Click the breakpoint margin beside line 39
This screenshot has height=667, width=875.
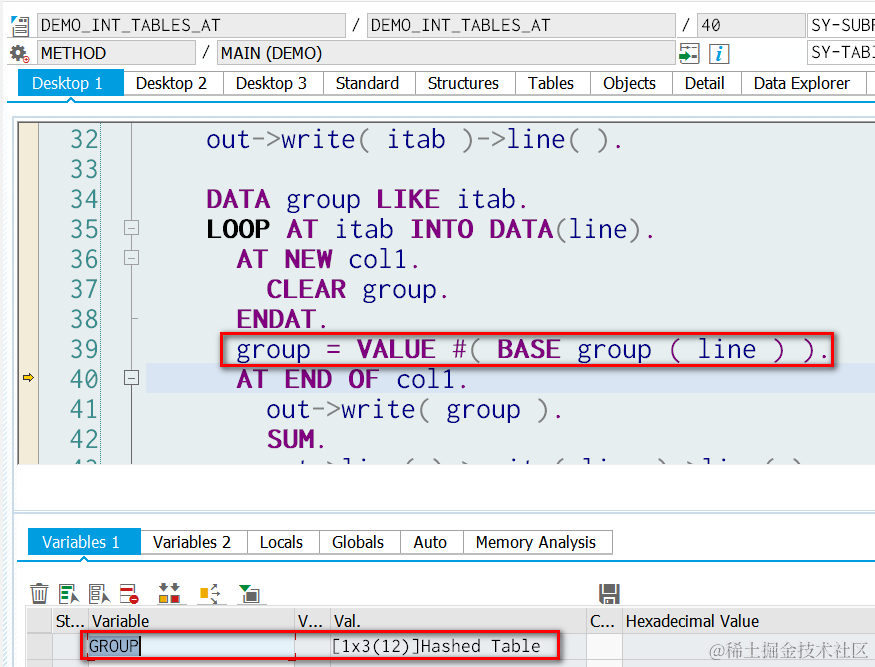tap(28, 350)
